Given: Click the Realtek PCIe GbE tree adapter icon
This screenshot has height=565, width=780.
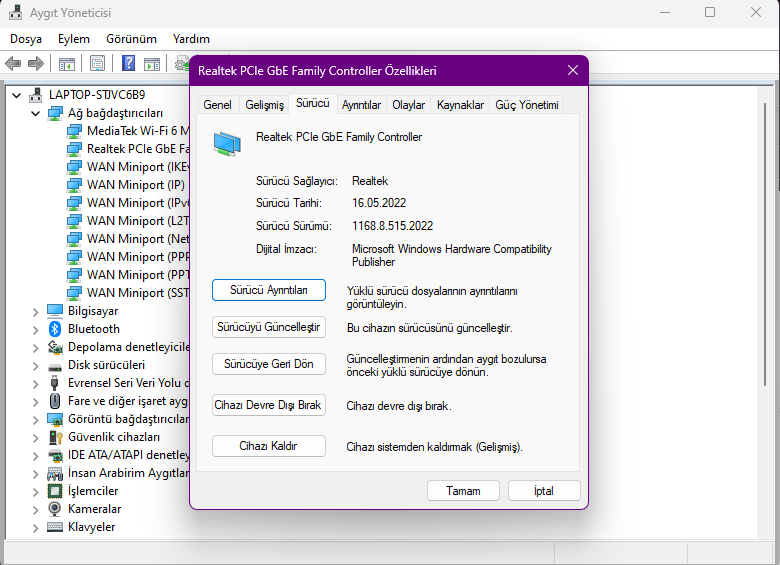Looking at the screenshot, I should coord(74,149).
